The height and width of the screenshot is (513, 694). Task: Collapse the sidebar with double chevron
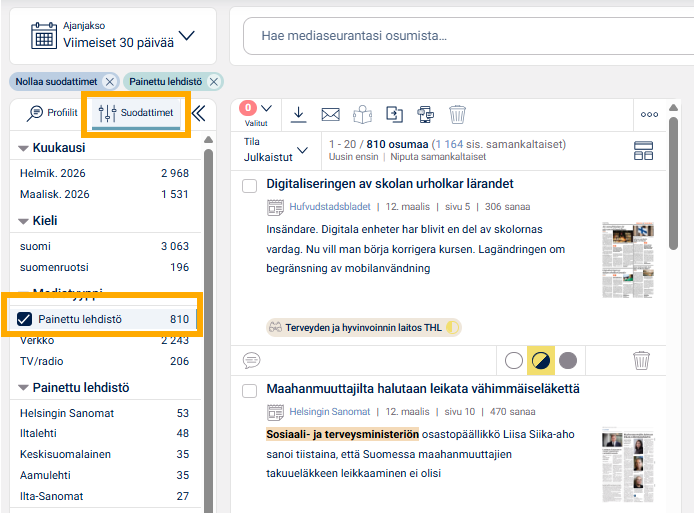pos(199,113)
